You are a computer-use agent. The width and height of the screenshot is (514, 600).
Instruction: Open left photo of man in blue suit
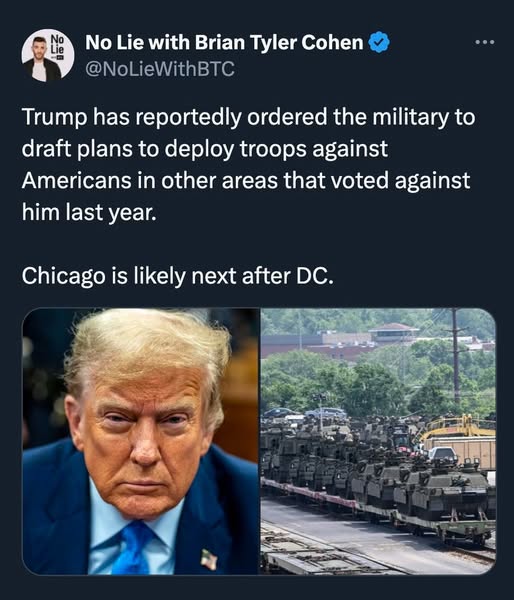coord(140,441)
